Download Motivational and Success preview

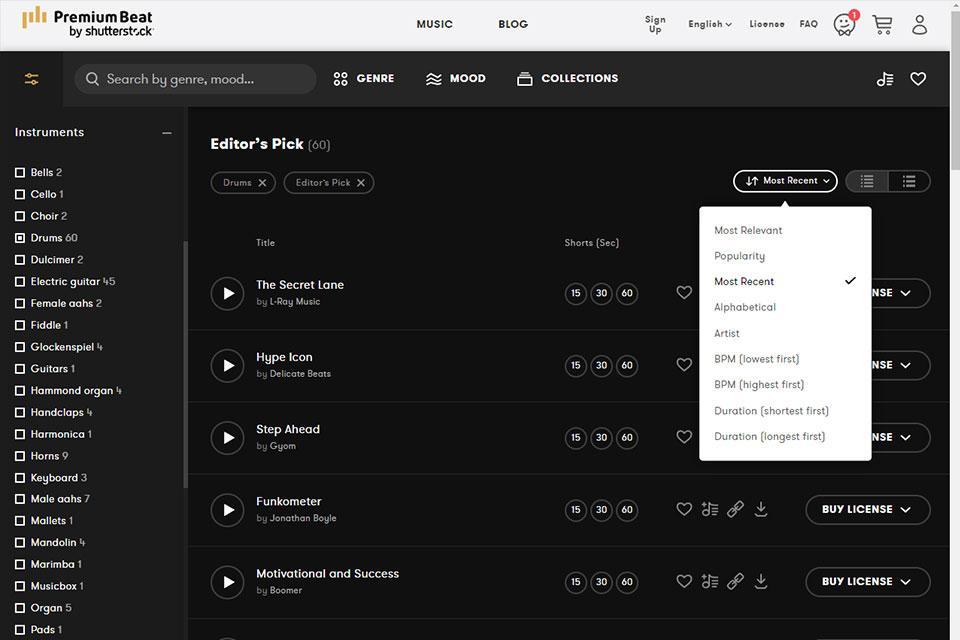point(761,581)
